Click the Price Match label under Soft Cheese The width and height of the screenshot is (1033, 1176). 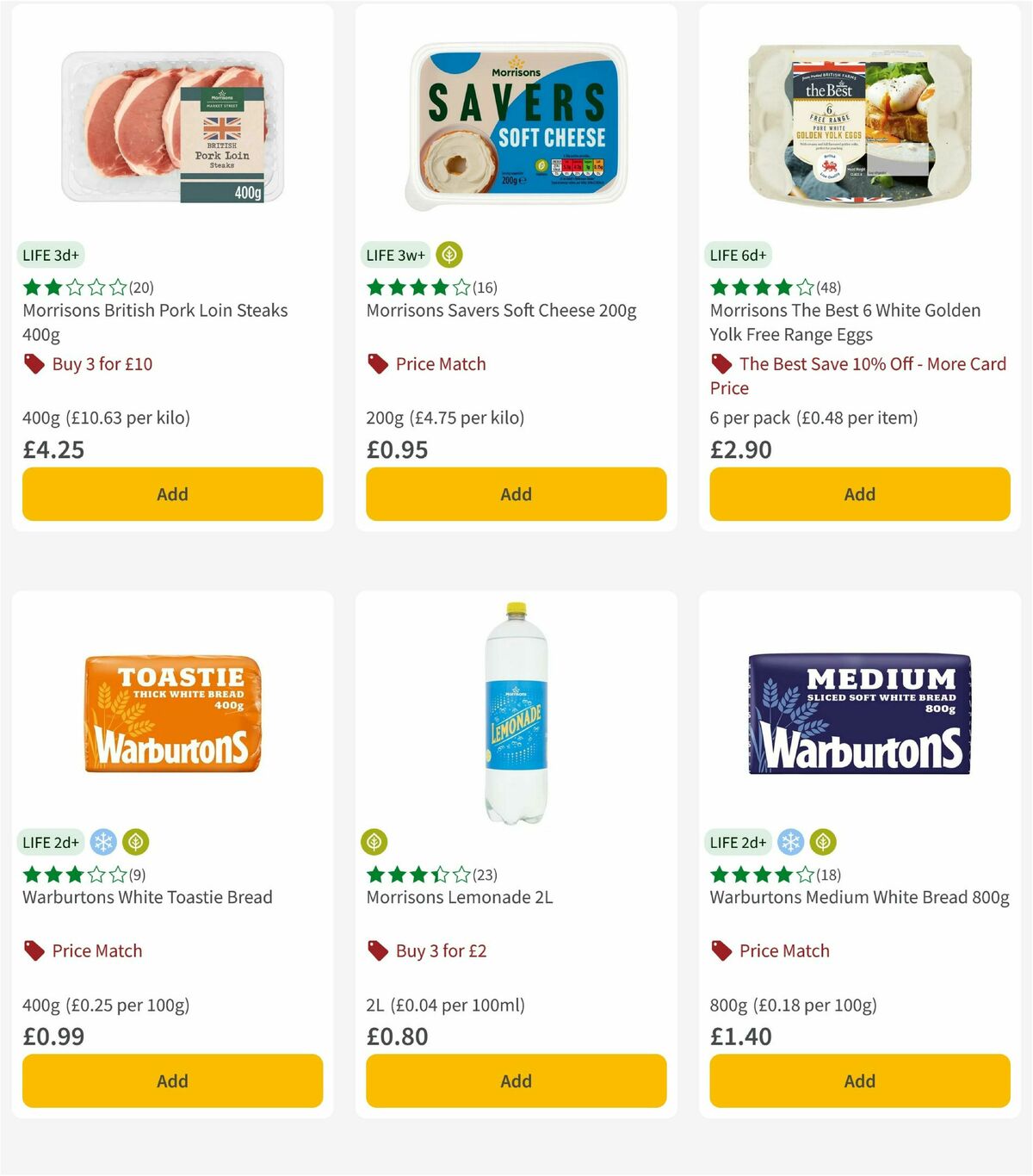click(440, 364)
